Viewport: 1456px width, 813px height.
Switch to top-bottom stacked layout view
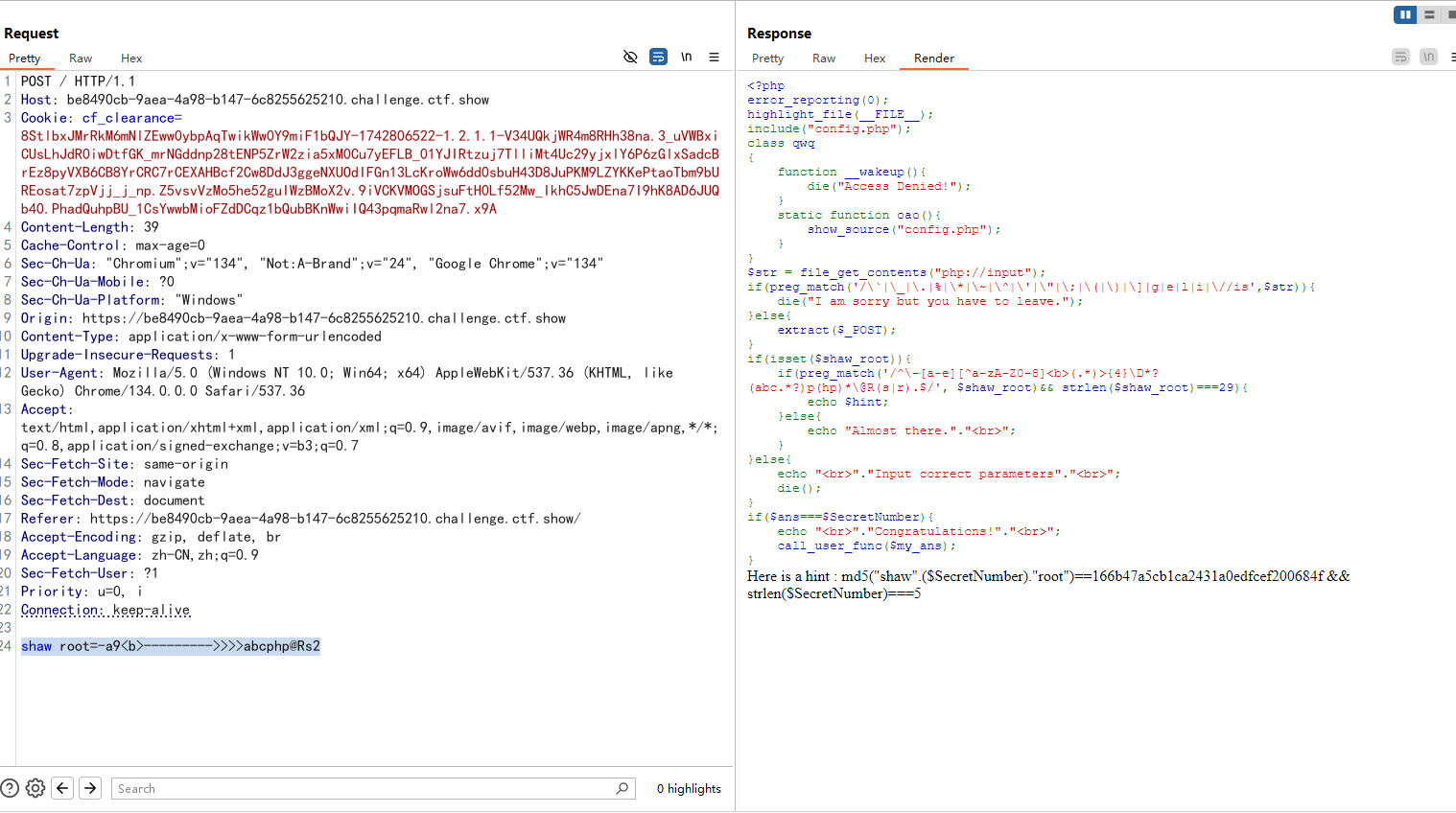1429,14
